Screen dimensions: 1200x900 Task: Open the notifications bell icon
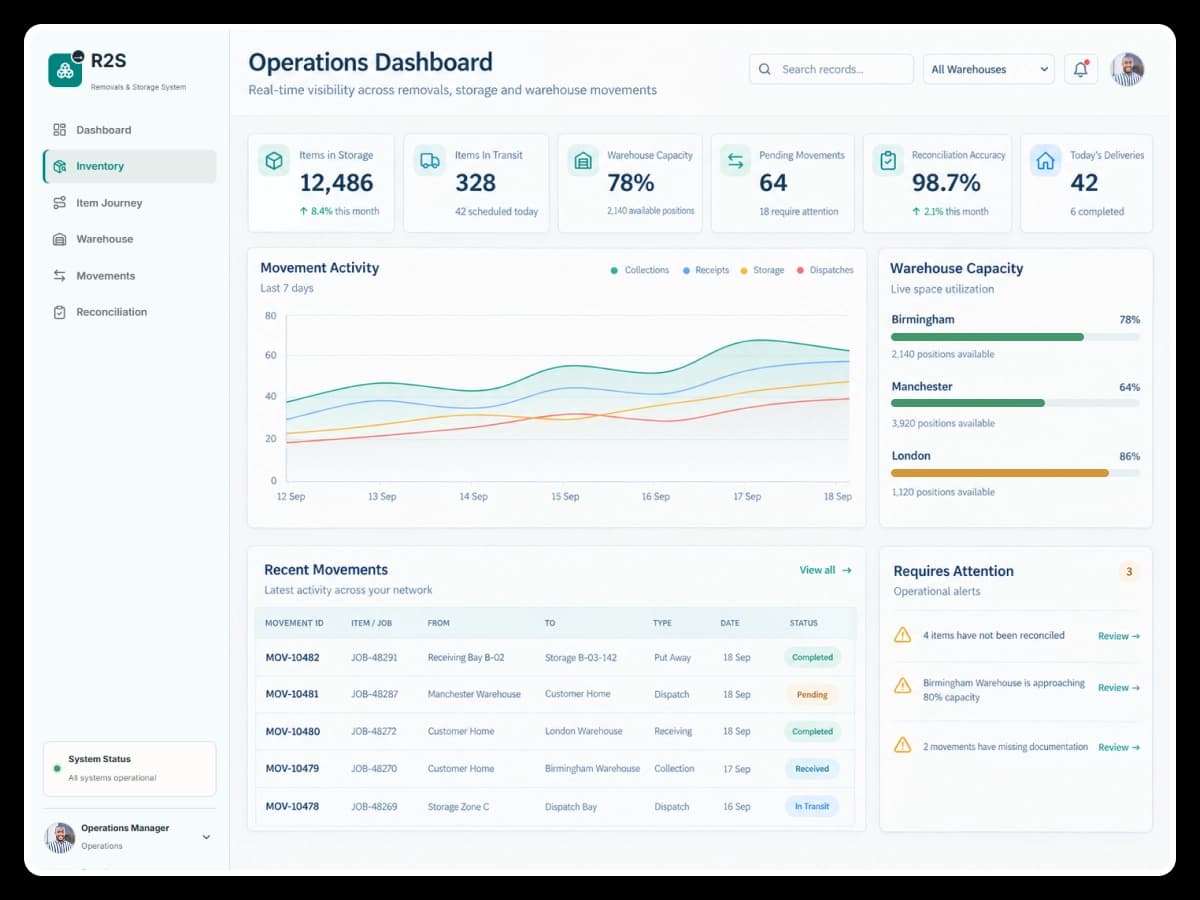click(x=1081, y=69)
